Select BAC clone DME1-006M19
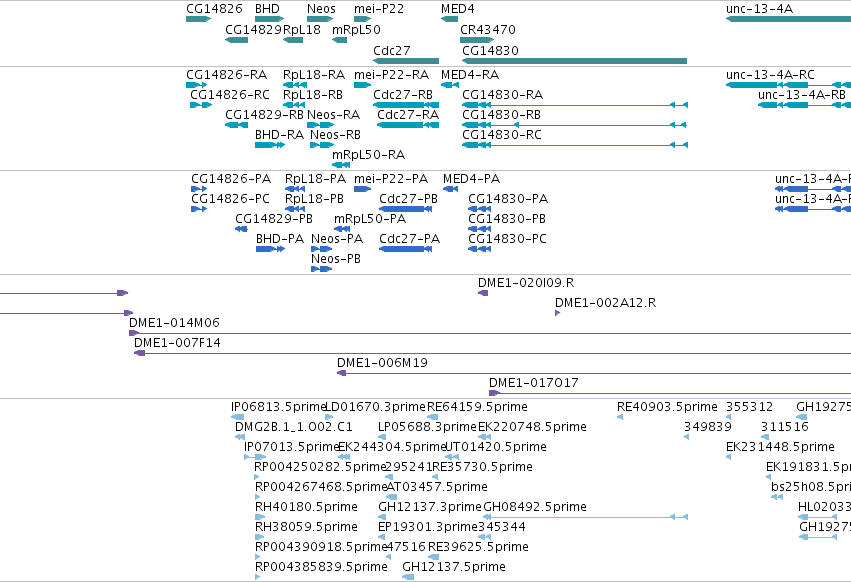The image size is (851, 582). (x=594, y=374)
